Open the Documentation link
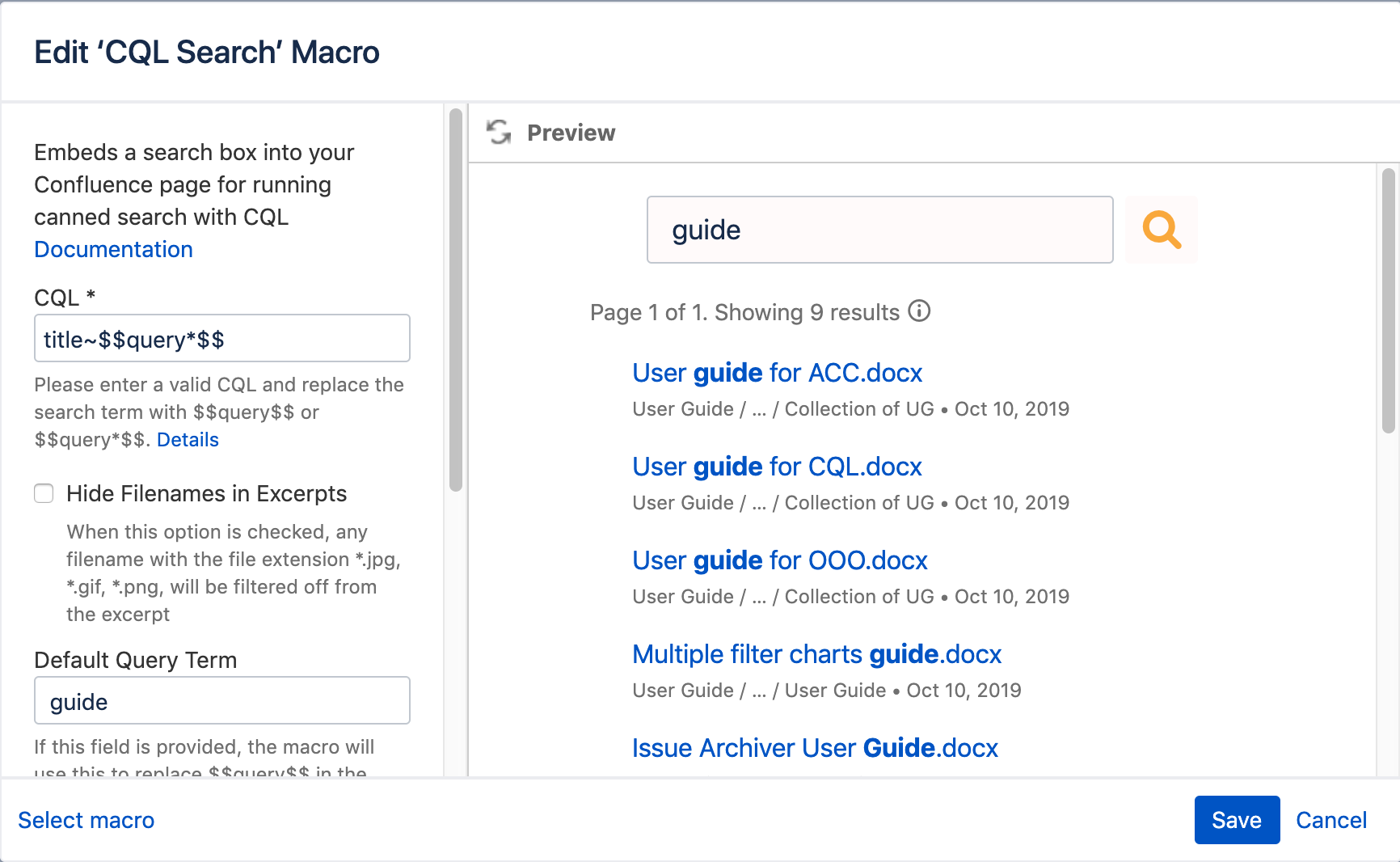Viewport: 1400px width, 862px height. tap(113, 249)
